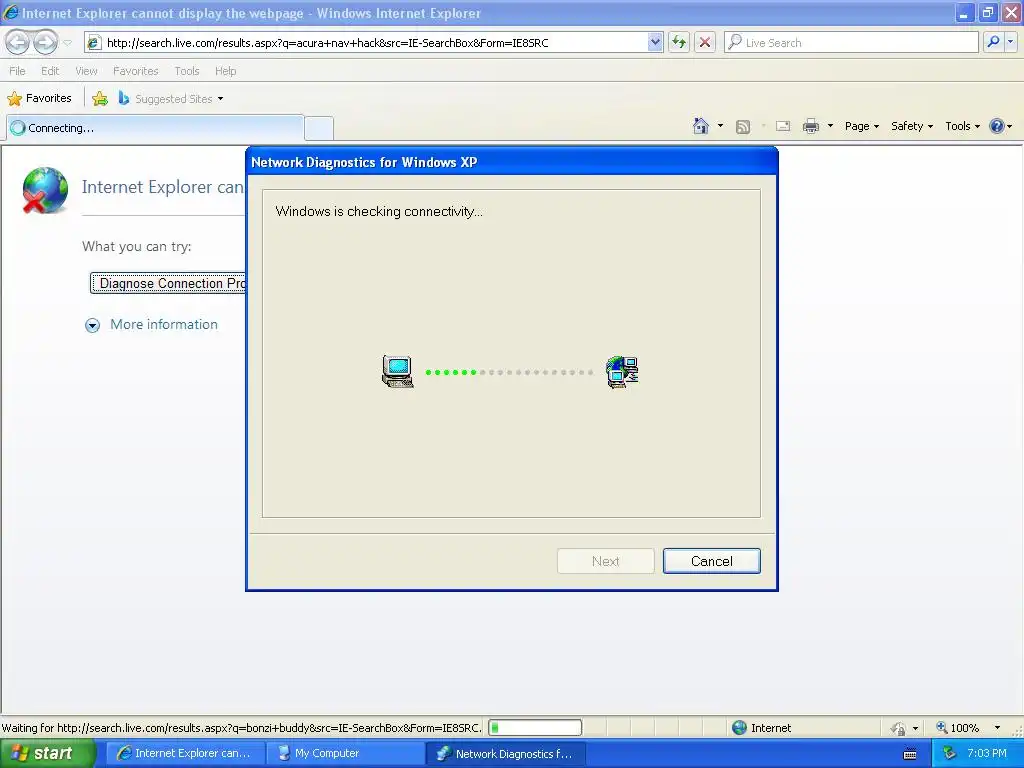The width and height of the screenshot is (1024, 768).
Task: Click the Refresh page icon
Action: coord(679,42)
